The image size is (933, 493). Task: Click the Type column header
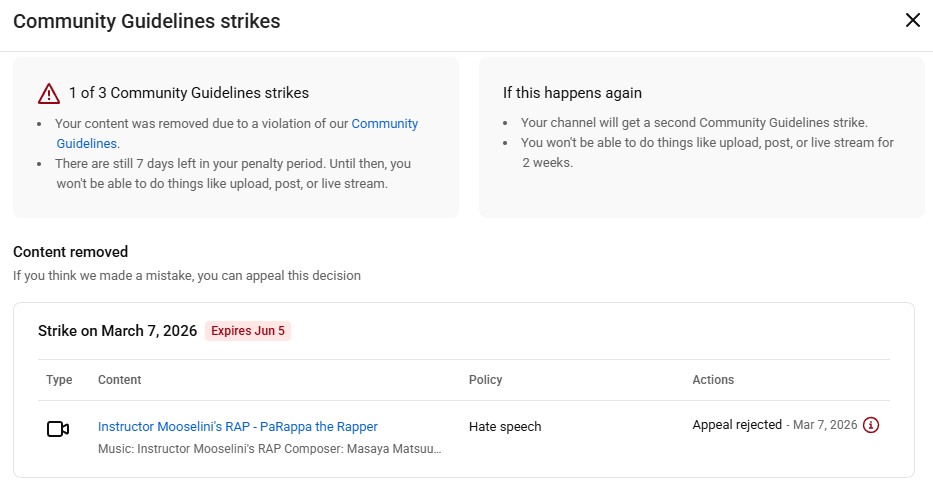click(x=60, y=380)
